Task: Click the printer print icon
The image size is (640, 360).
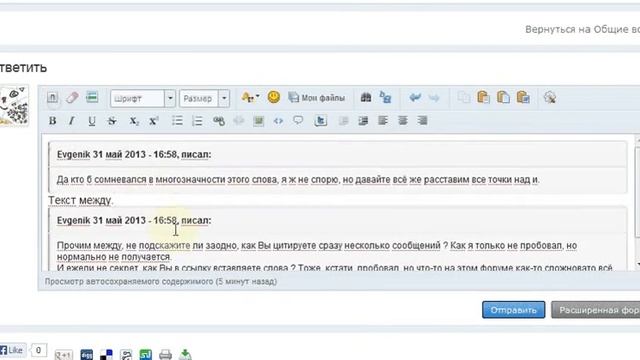Action: tap(165, 355)
